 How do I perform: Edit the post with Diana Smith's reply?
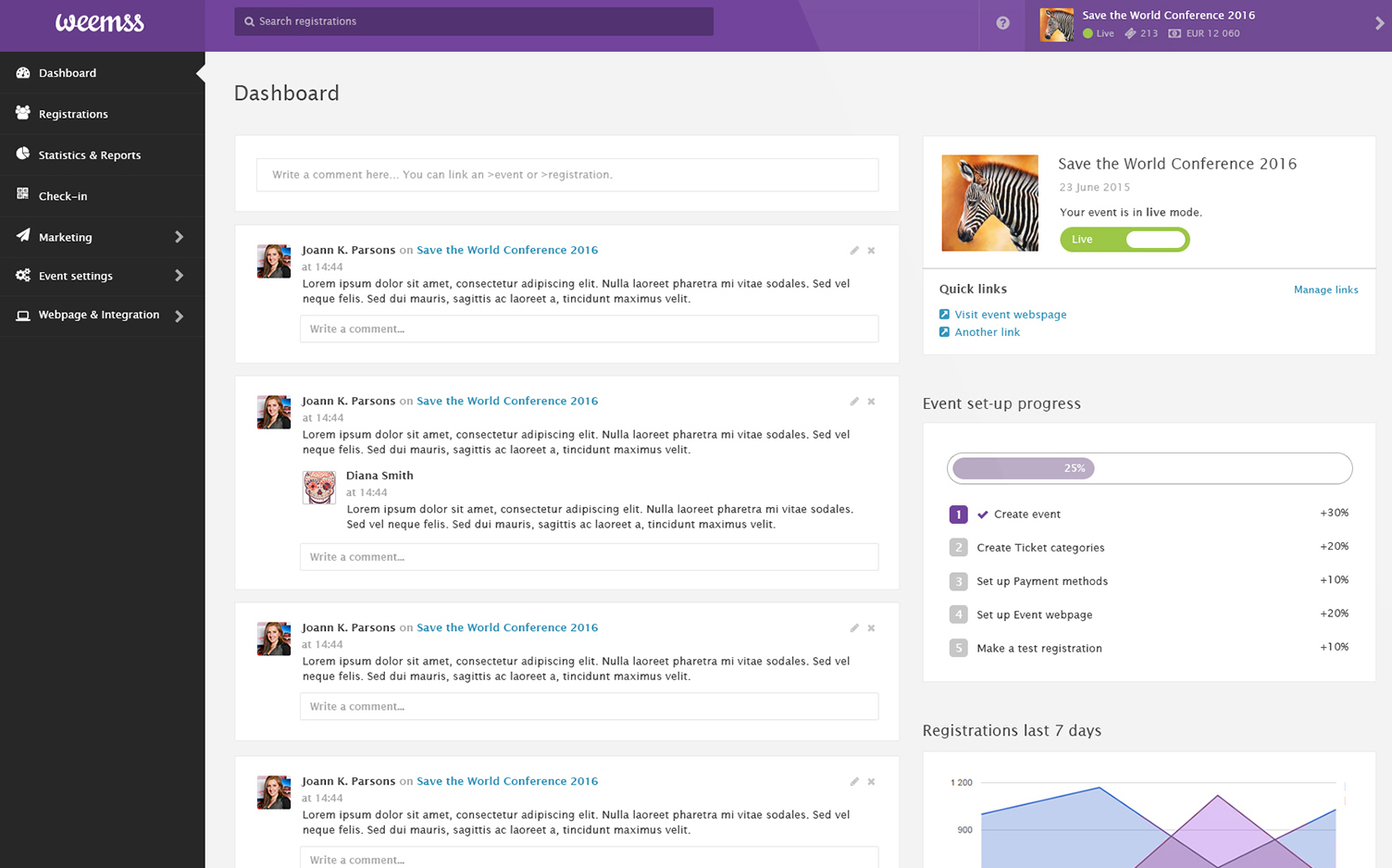click(854, 402)
